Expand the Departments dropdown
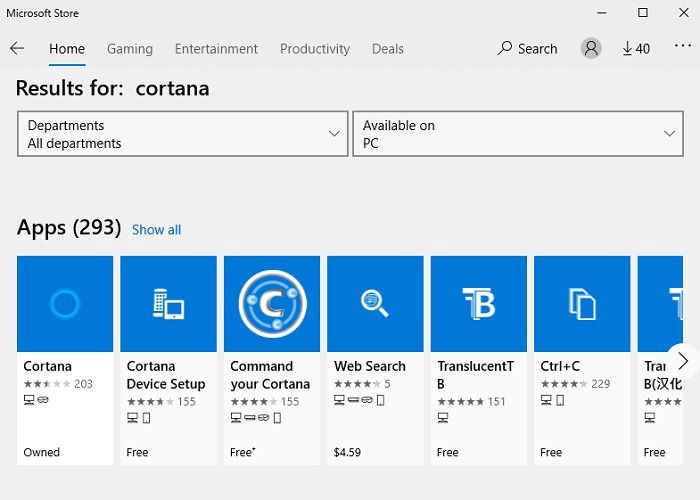The width and height of the screenshot is (700, 500). (x=183, y=134)
